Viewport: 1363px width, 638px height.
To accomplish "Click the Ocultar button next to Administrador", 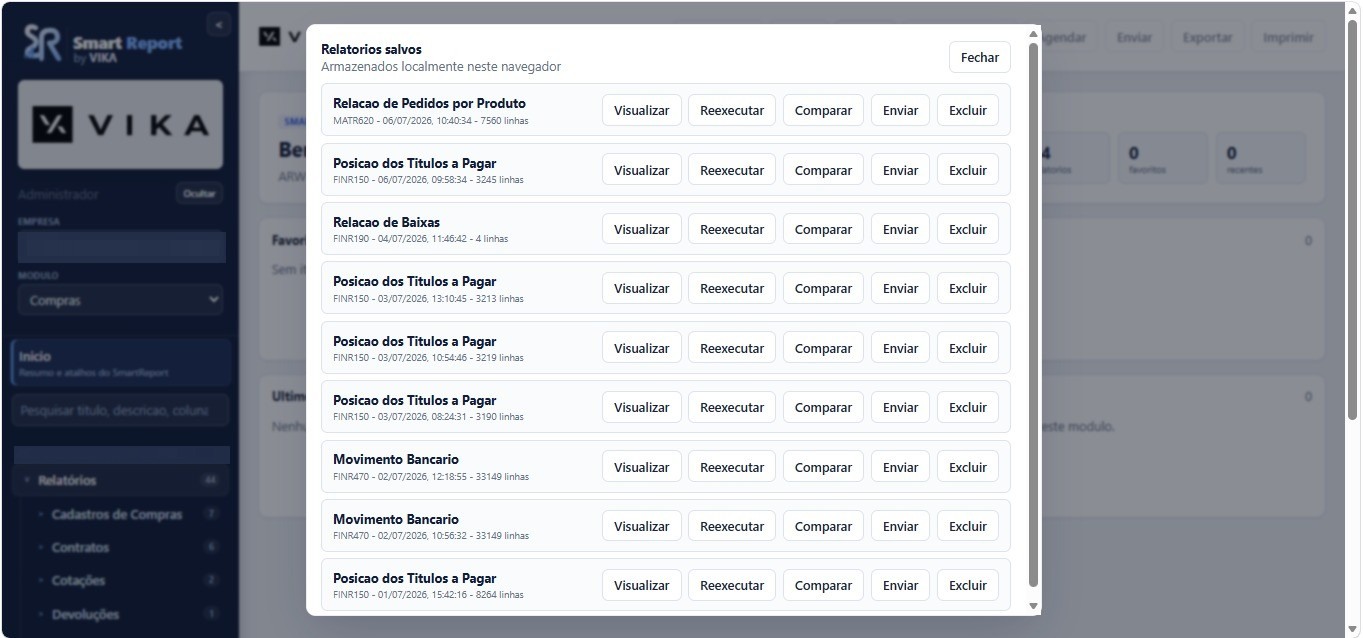I will click(199, 194).
